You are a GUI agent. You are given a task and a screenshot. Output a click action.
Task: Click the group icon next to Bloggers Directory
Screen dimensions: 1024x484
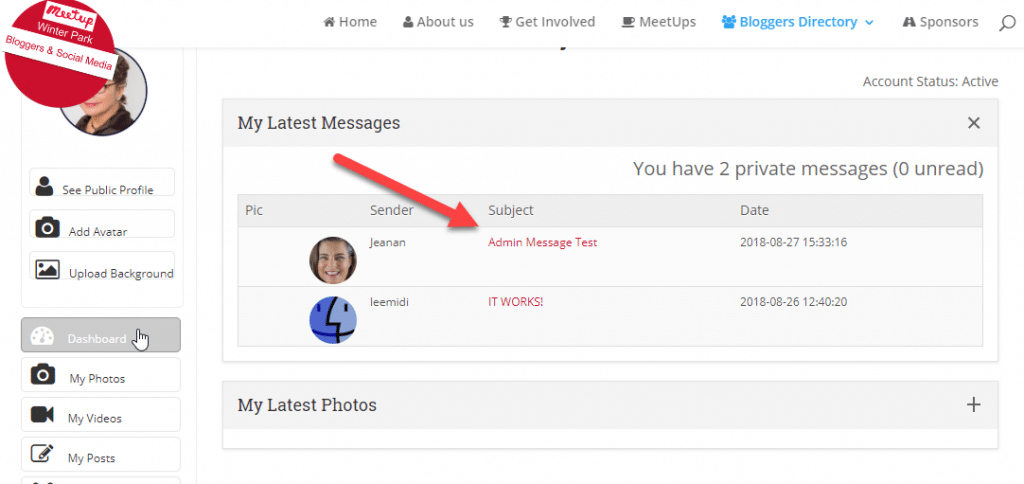pyautogui.click(x=729, y=22)
